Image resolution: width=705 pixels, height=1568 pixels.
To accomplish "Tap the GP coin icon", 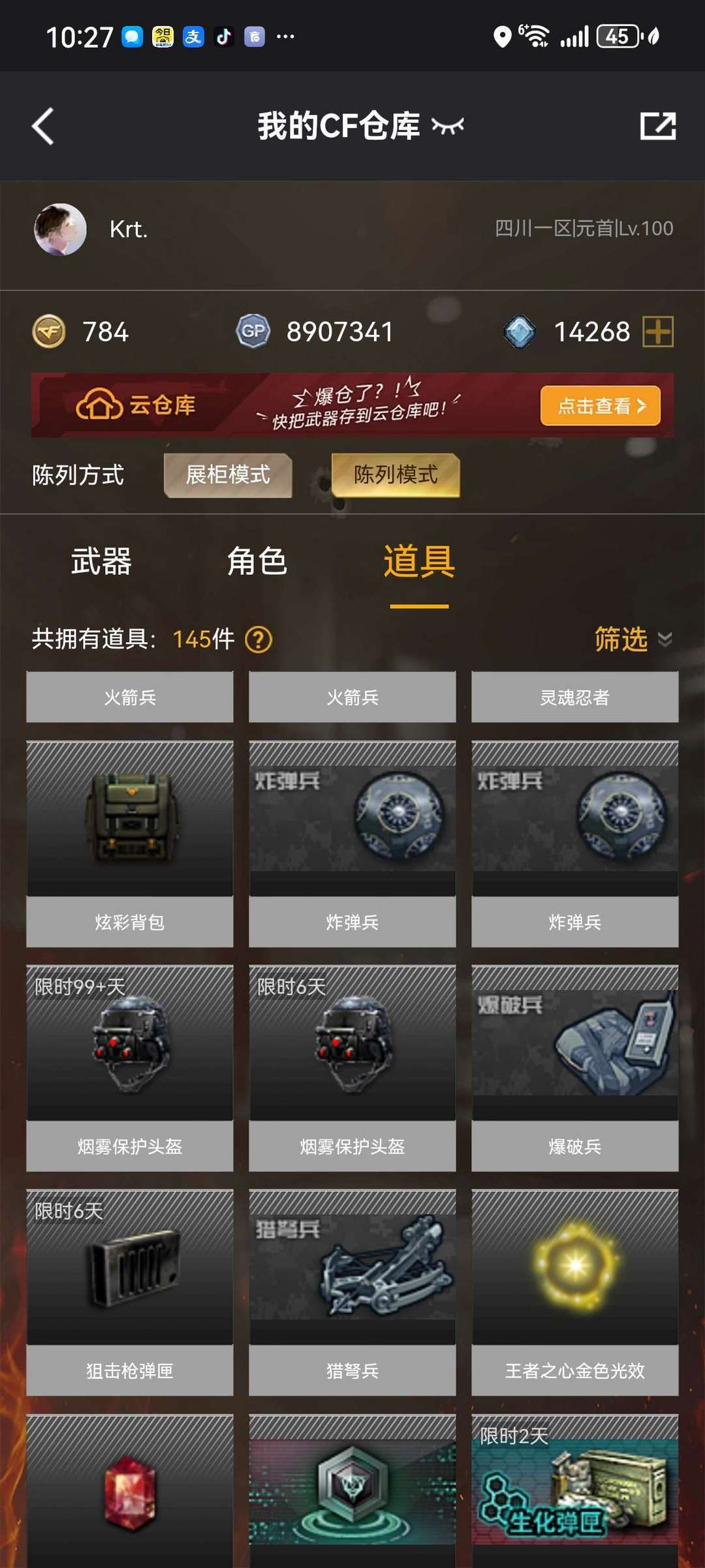I will click(253, 331).
